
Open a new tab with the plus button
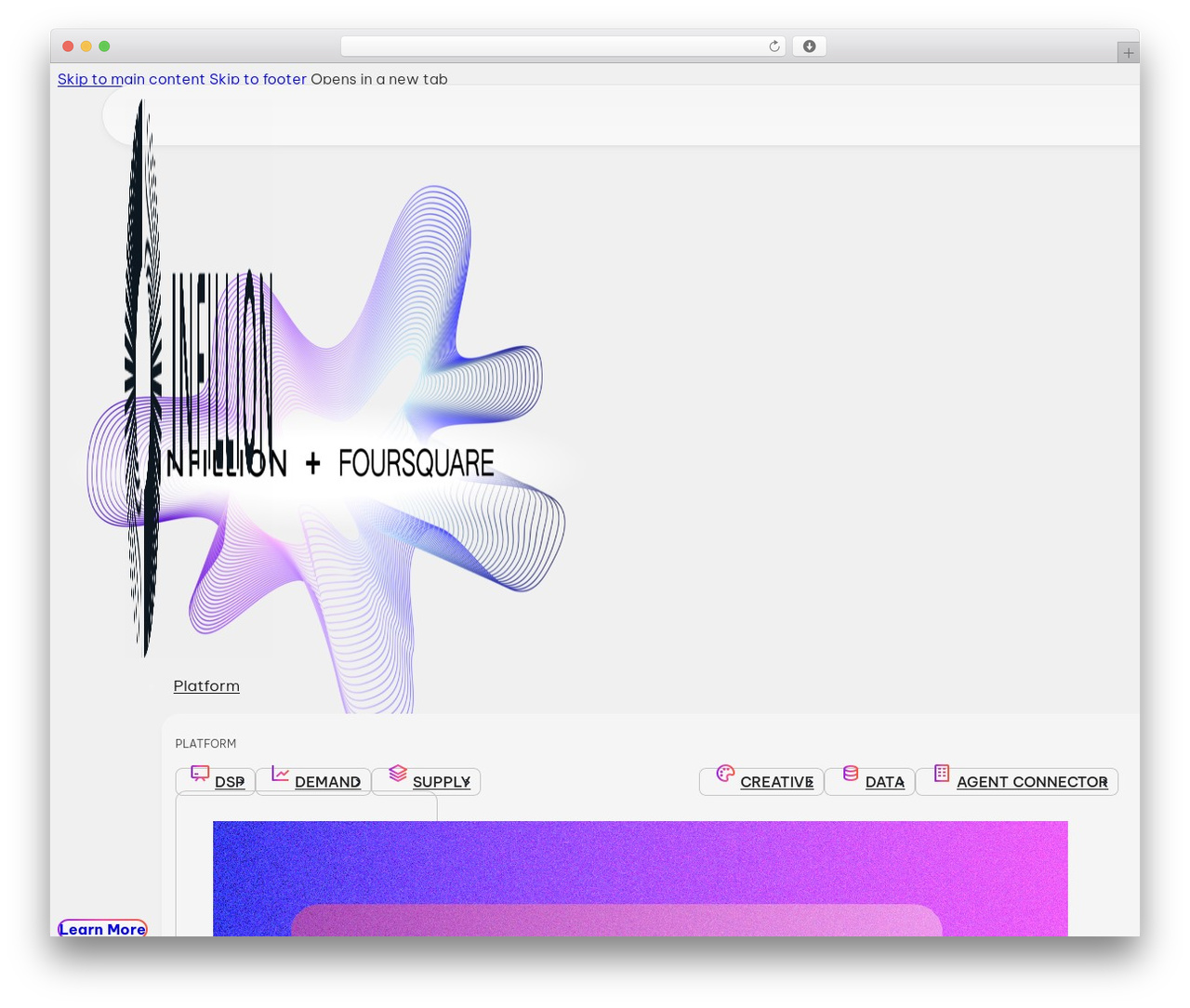(x=1128, y=53)
